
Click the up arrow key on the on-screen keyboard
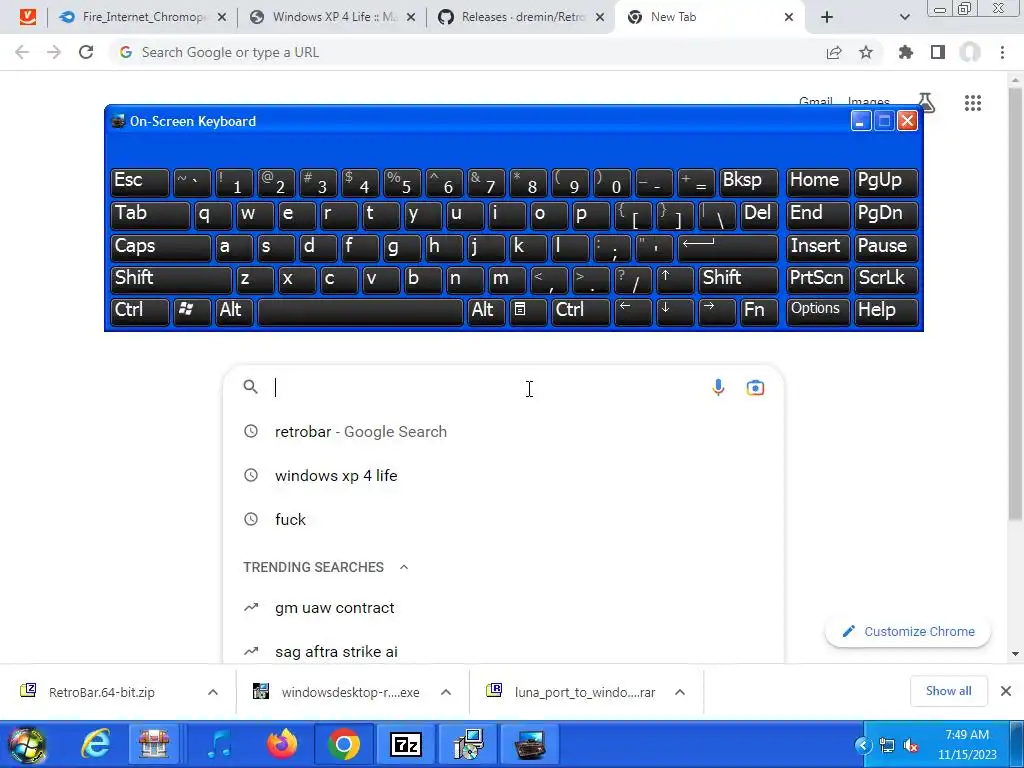click(675, 280)
